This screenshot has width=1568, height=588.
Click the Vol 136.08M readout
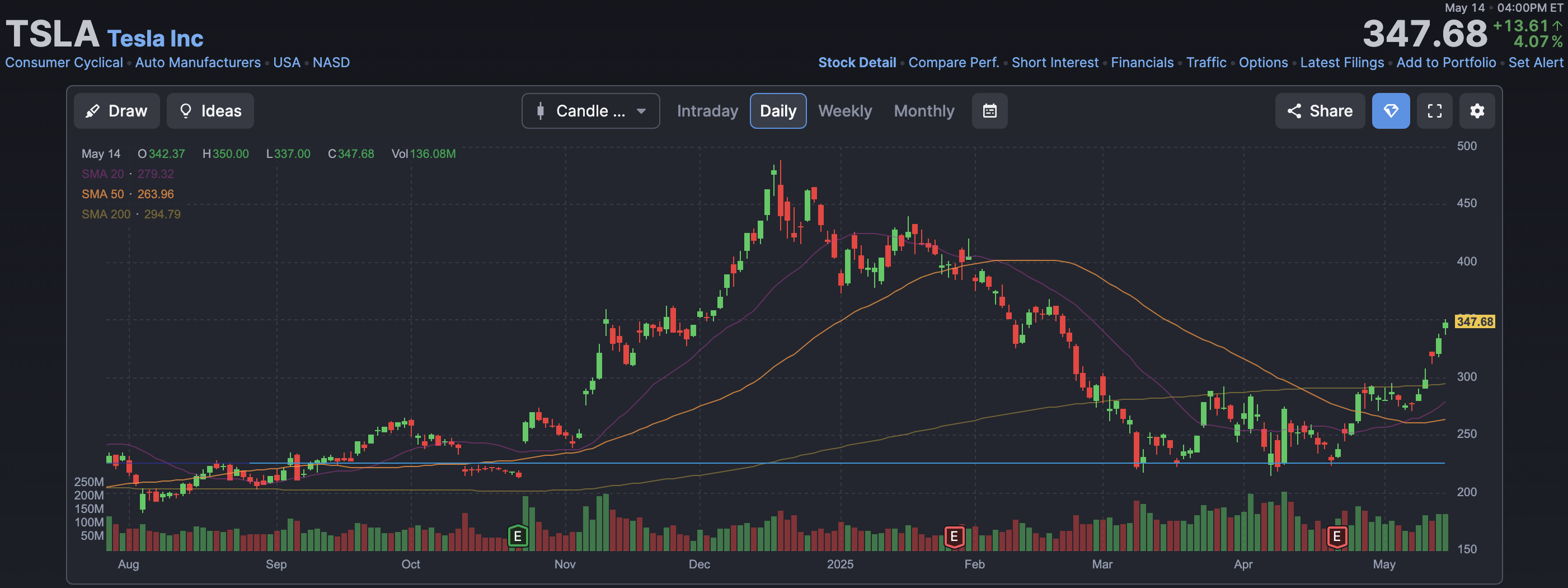(x=424, y=153)
